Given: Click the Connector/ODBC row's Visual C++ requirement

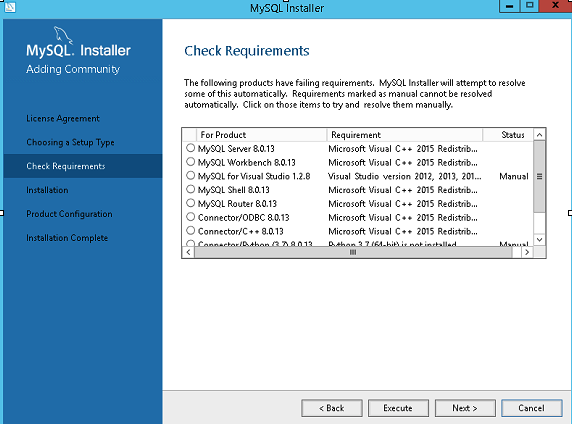Looking at the screenshot, I should coord(403,217).
